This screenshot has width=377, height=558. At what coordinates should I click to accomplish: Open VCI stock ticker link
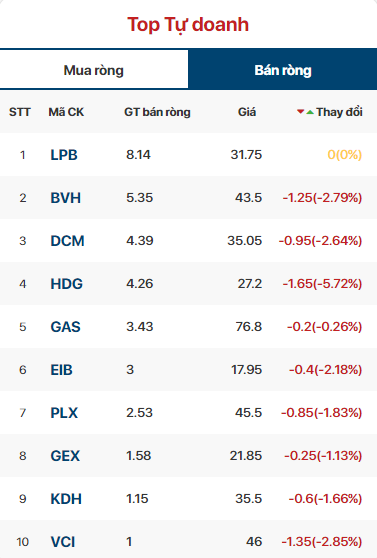click(63, 542)
